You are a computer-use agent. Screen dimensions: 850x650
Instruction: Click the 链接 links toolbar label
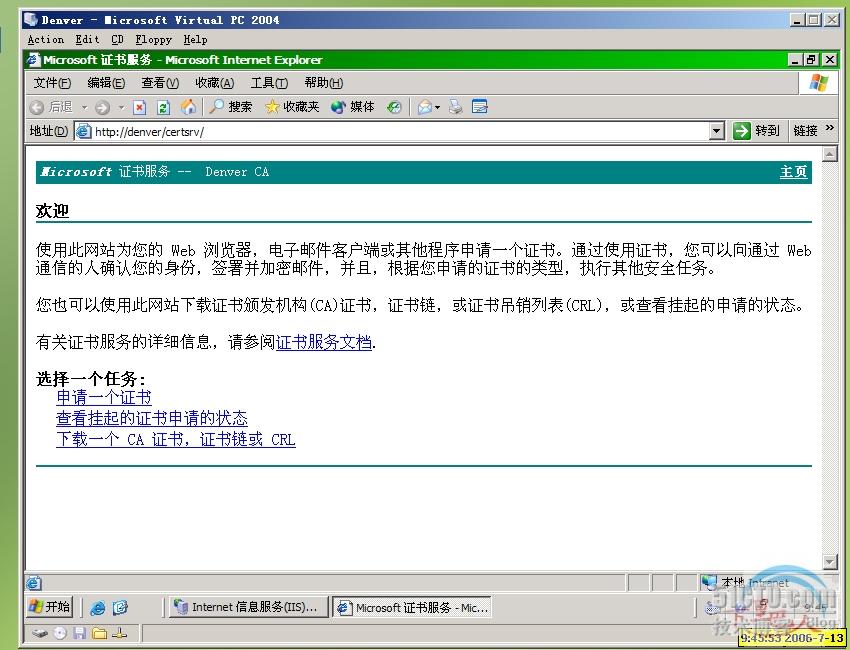[805, 131]
